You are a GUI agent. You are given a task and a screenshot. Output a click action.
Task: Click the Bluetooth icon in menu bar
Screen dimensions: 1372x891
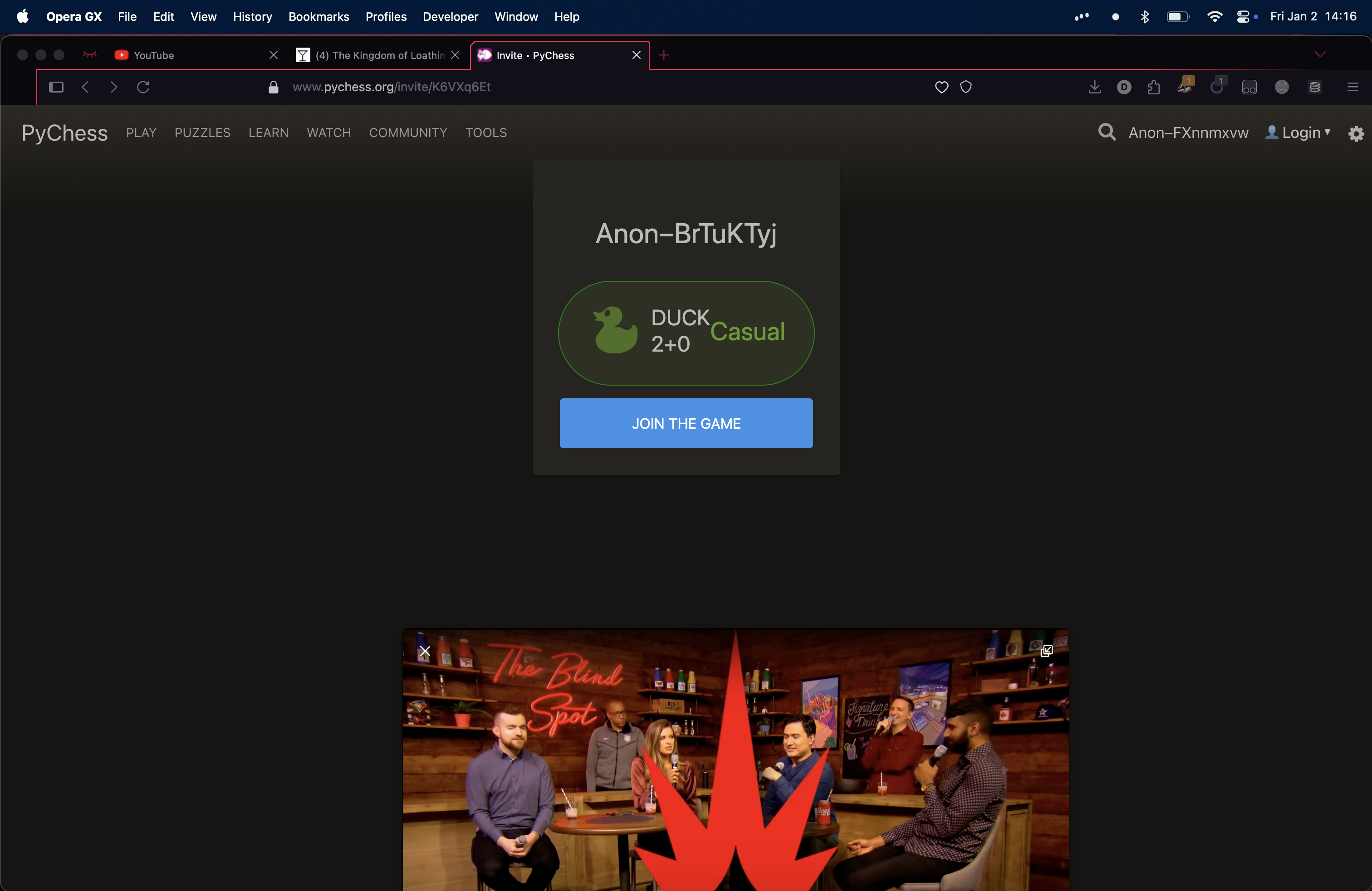pos(1145,17)
